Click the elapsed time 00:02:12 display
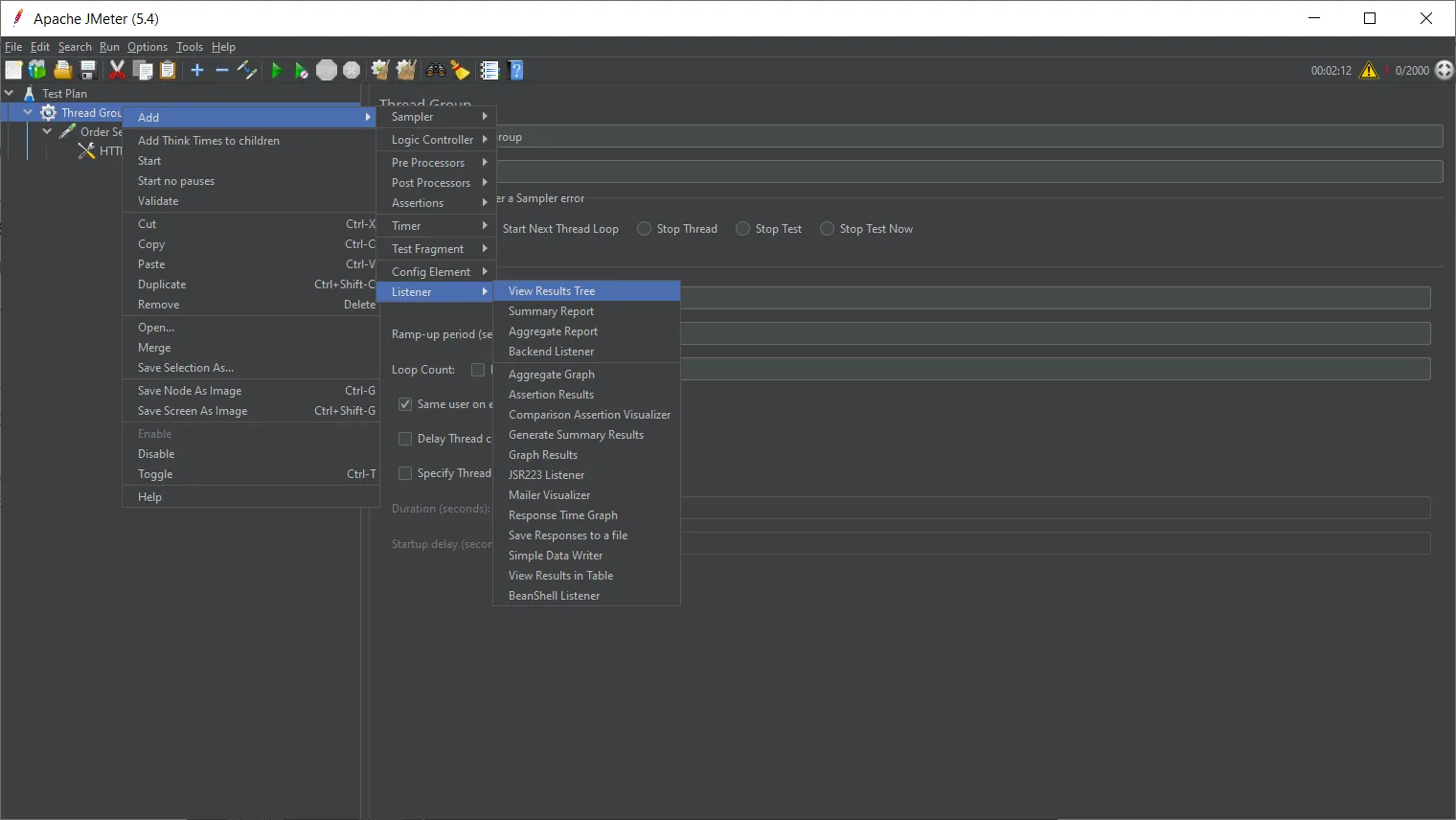This screenshot has height=820, width=1456. pyautogui.click(x=1331, y=71)
